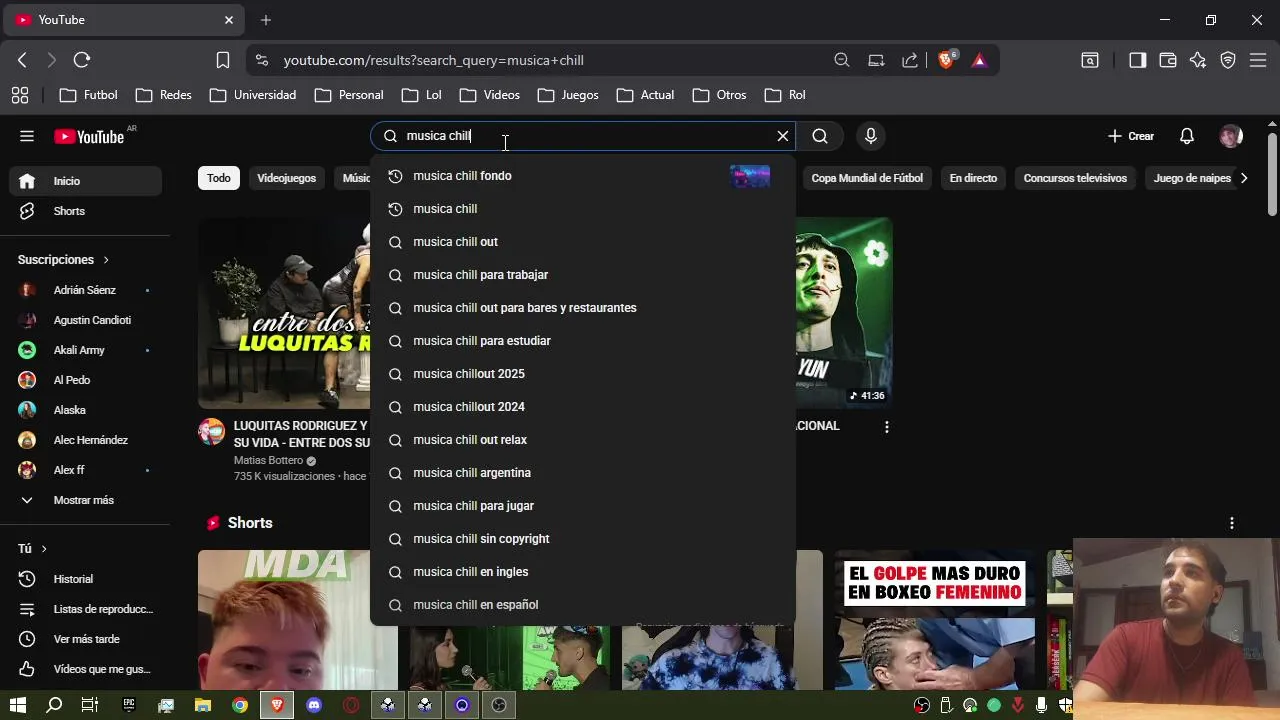The width and height of the screenshot is (1280, 720).
Task: Open Discord from the taskbar
Action: click(x=314, y=705)
